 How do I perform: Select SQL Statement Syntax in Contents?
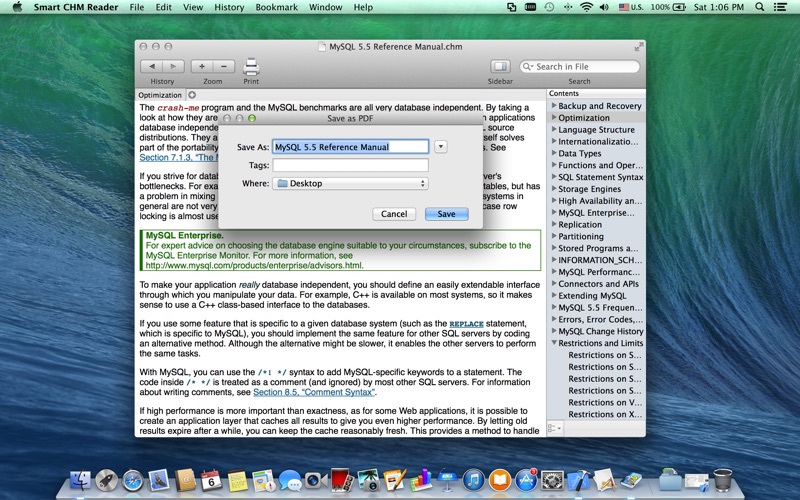601,177
